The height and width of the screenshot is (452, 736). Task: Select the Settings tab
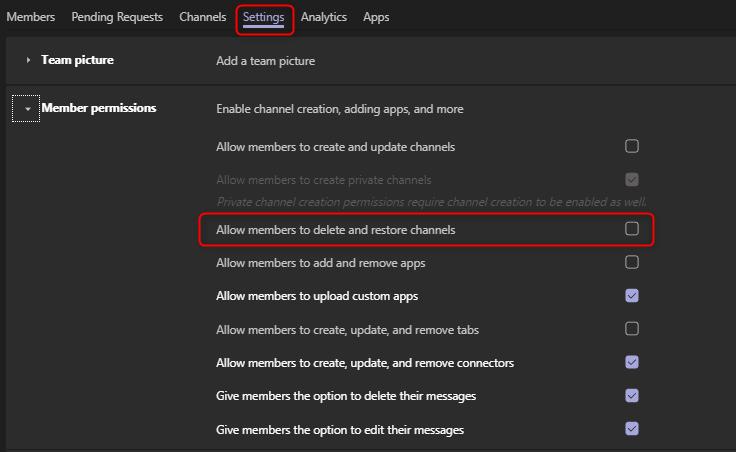coord(263,17)
